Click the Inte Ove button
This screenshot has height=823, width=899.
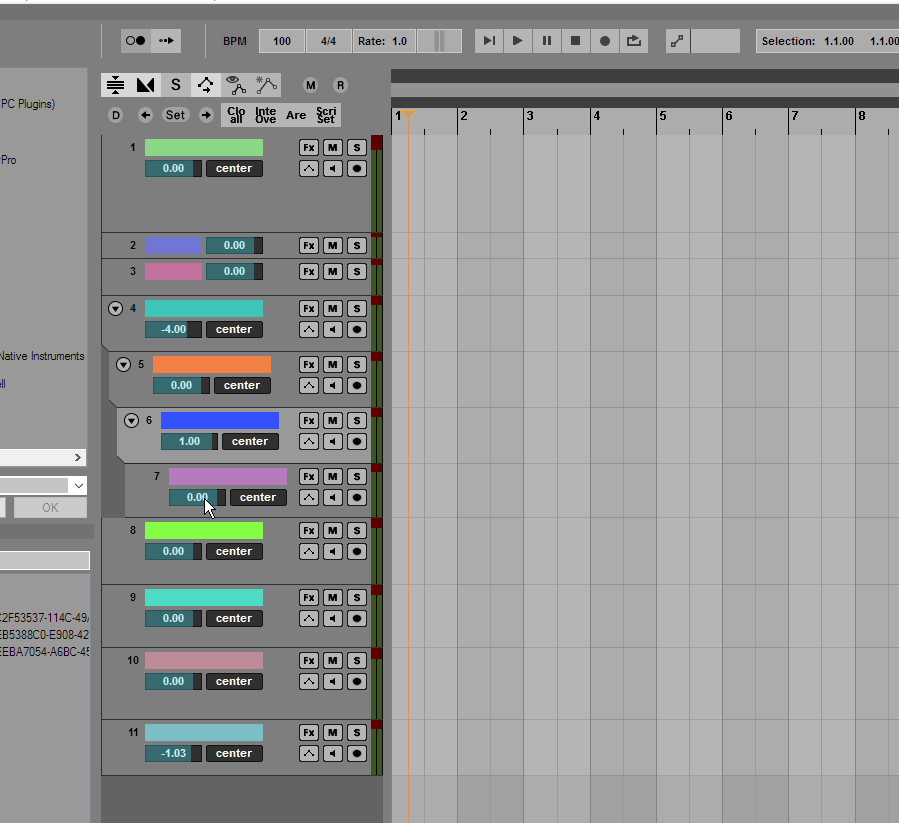point(265,115)
